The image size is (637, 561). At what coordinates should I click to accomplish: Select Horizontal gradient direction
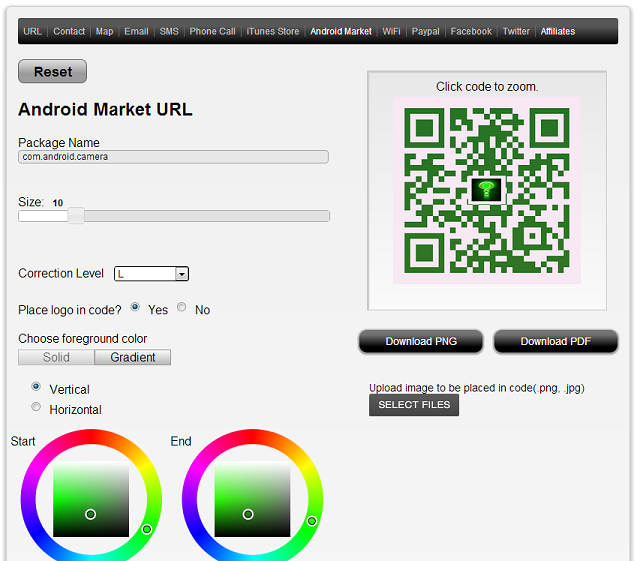(x=36, y=407)
